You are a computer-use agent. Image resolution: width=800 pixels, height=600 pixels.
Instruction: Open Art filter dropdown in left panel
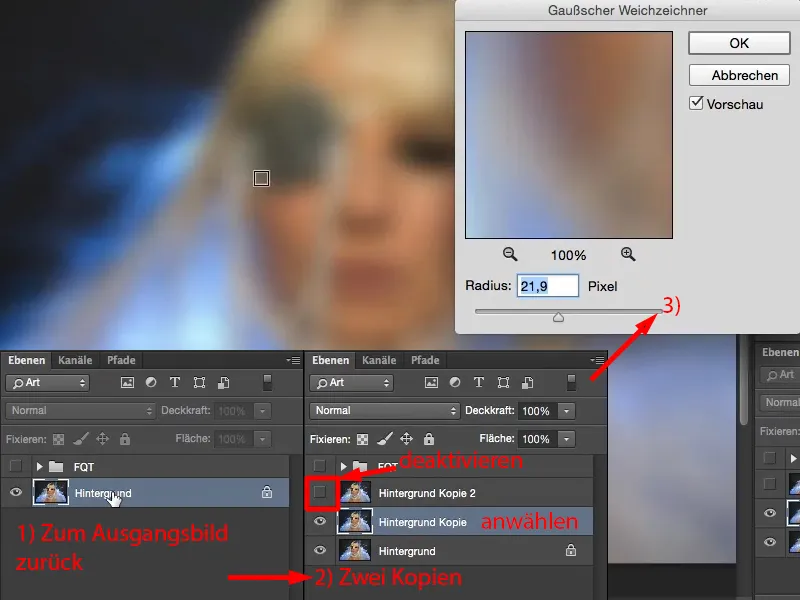[x=47, y=383]
